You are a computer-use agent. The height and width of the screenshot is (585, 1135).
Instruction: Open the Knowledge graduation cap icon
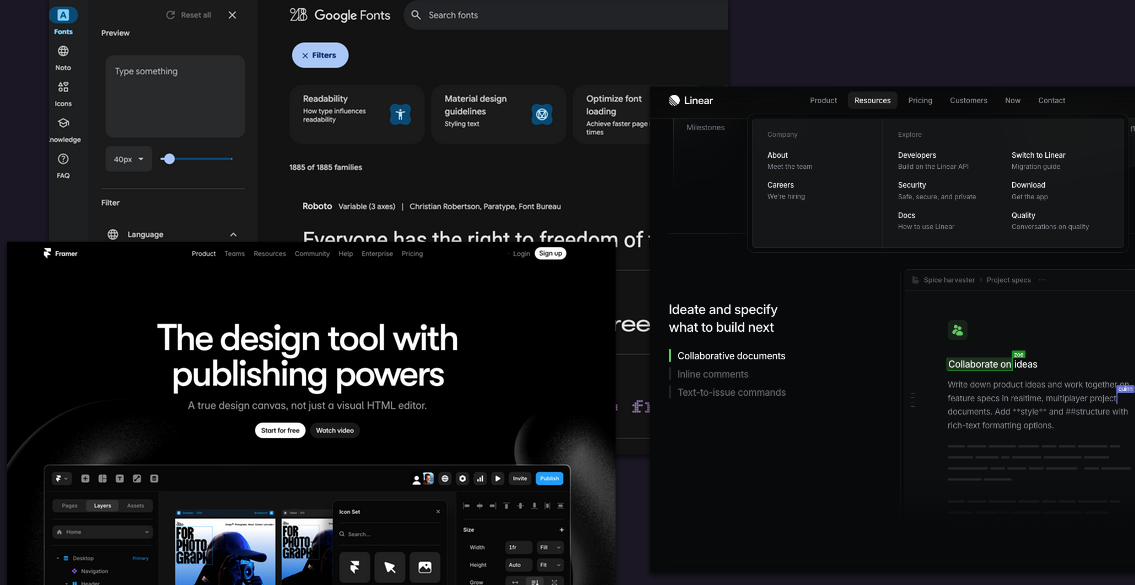click(x=63, y=124)
